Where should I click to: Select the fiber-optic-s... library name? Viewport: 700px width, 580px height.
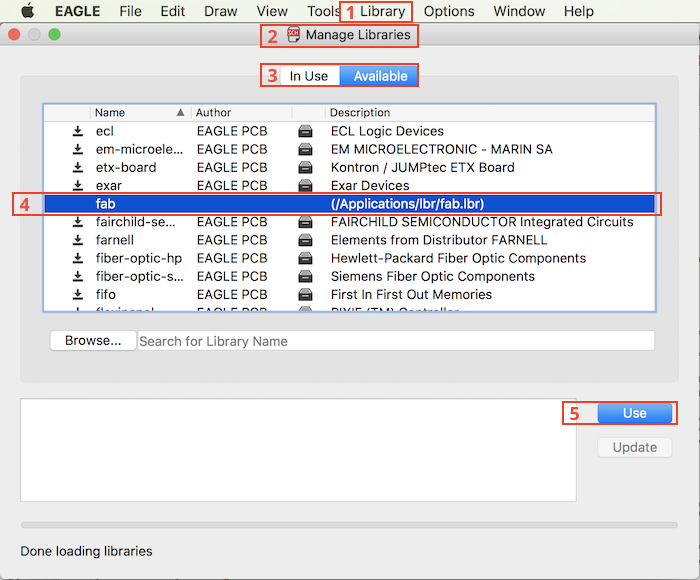(140, 276)
